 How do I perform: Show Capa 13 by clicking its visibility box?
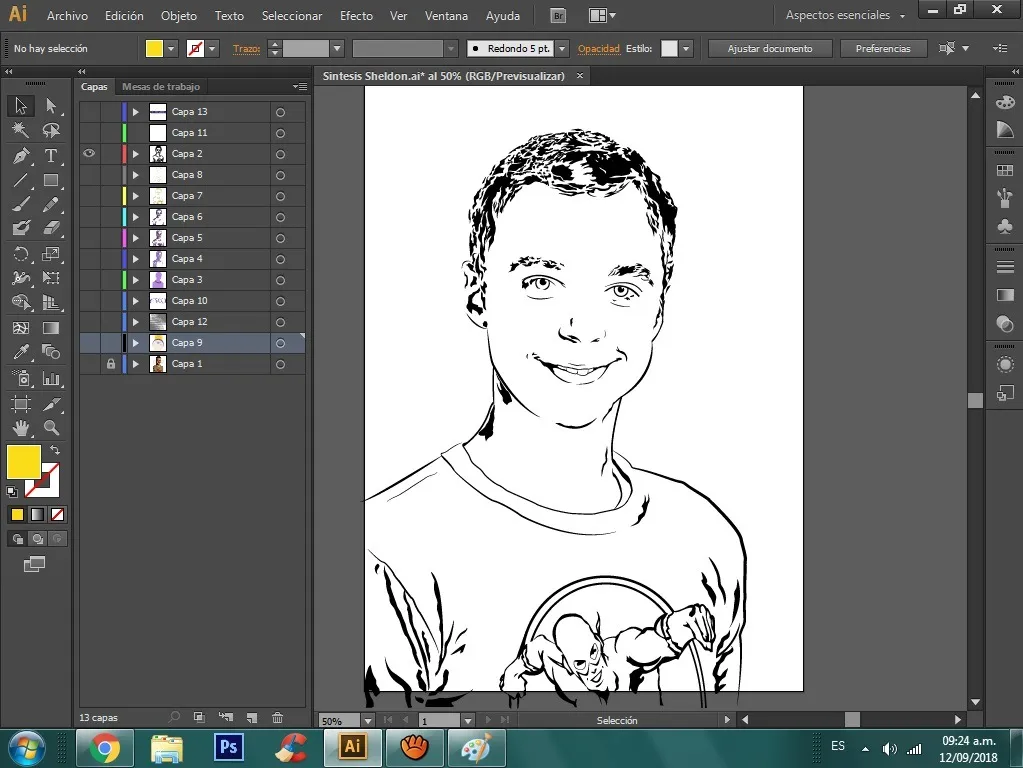coord(89,112)
